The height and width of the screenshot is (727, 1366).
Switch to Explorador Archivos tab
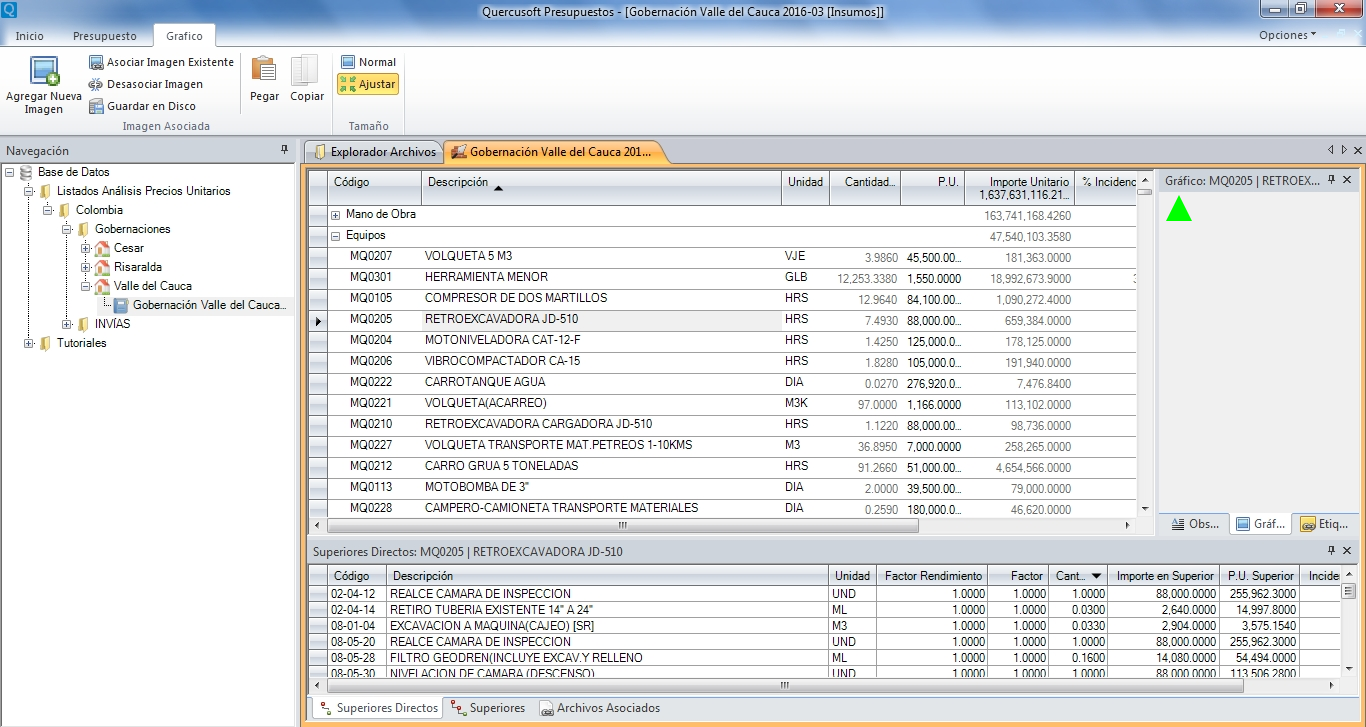click(x=375, y=152)
